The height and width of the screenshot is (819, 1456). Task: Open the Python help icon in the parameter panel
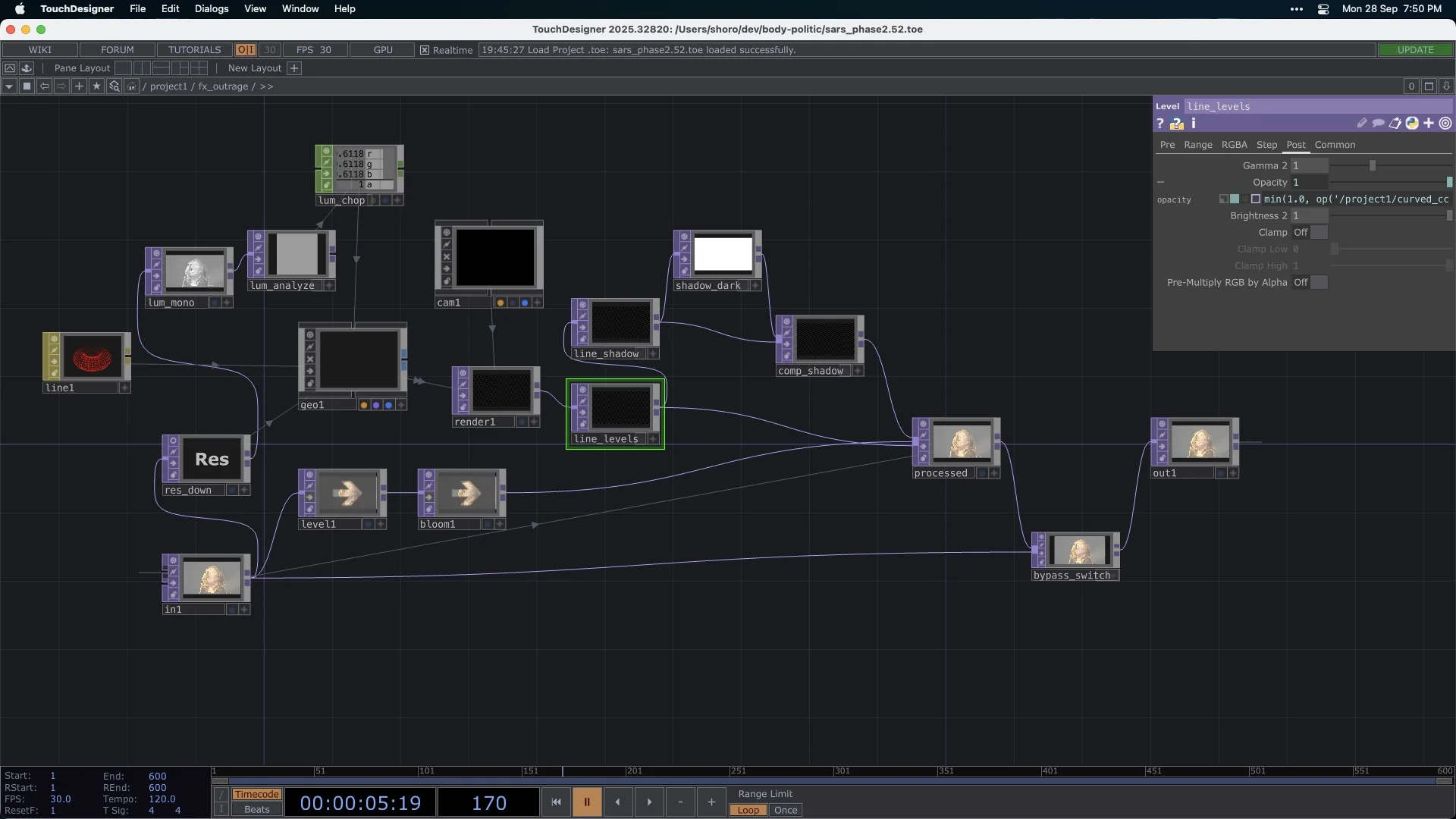click(x=1176, y=124)
